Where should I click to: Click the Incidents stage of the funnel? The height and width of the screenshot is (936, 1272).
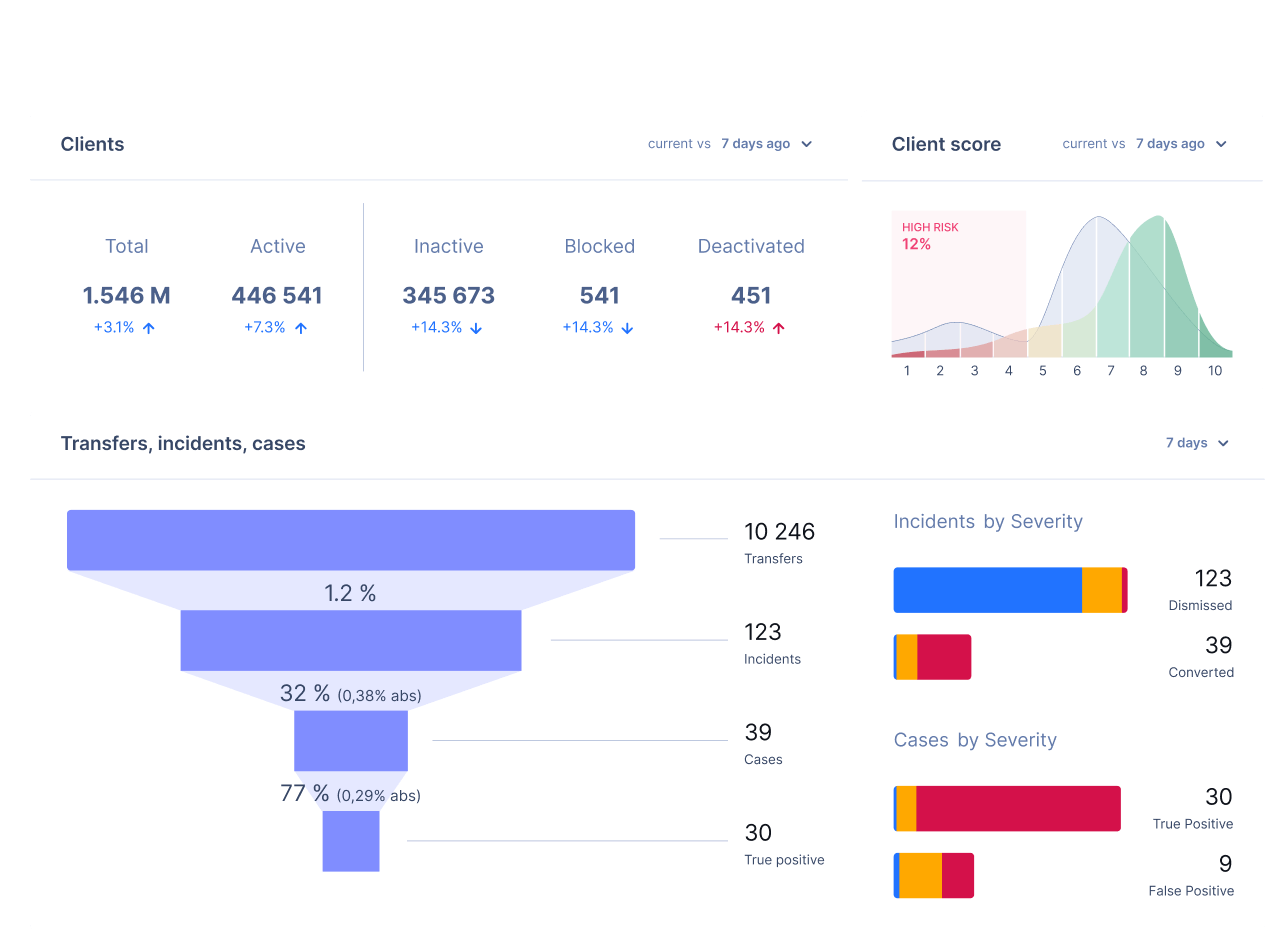[351, 640]
